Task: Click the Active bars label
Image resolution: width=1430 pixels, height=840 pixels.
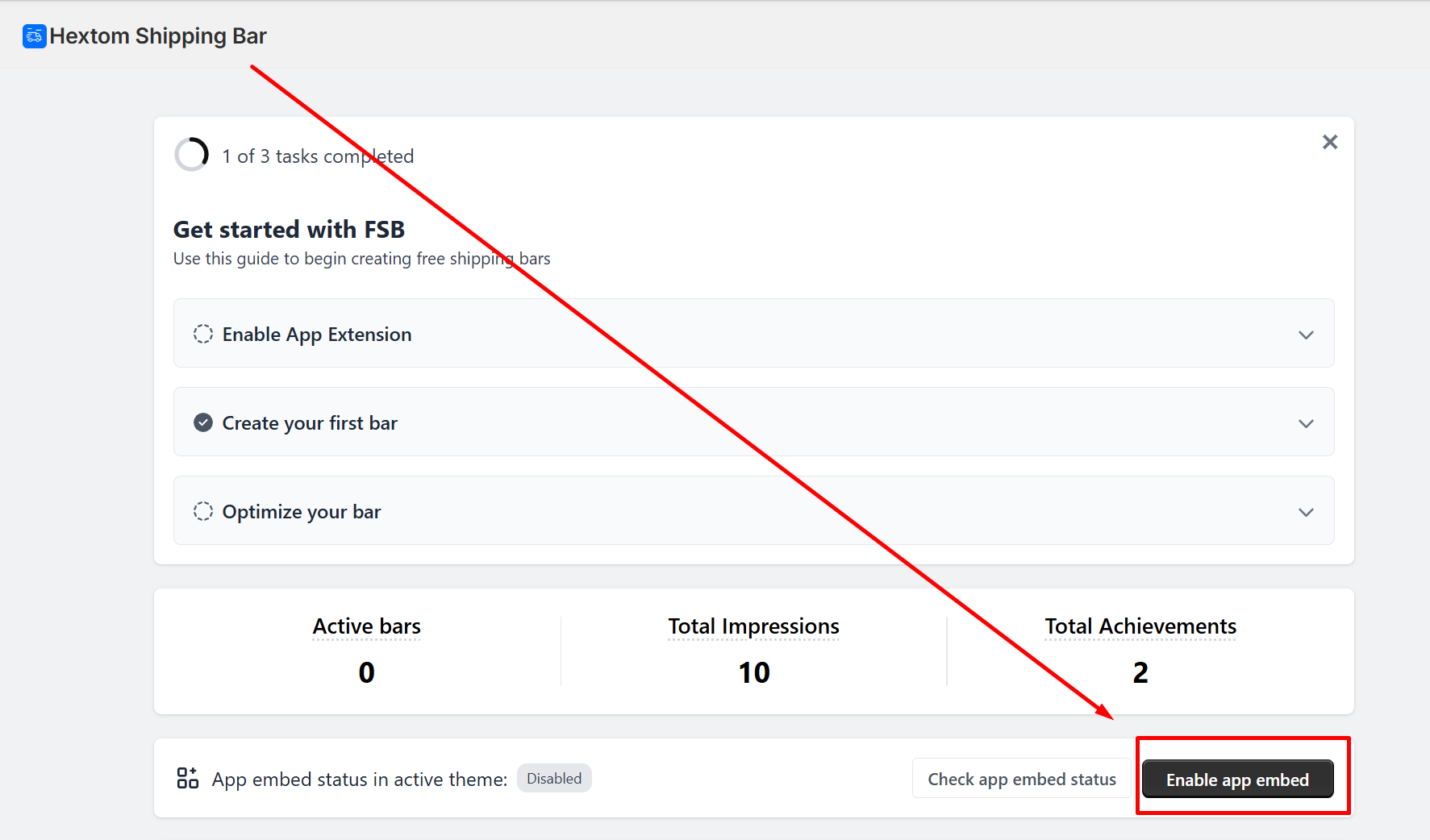Action: point(367,626)
